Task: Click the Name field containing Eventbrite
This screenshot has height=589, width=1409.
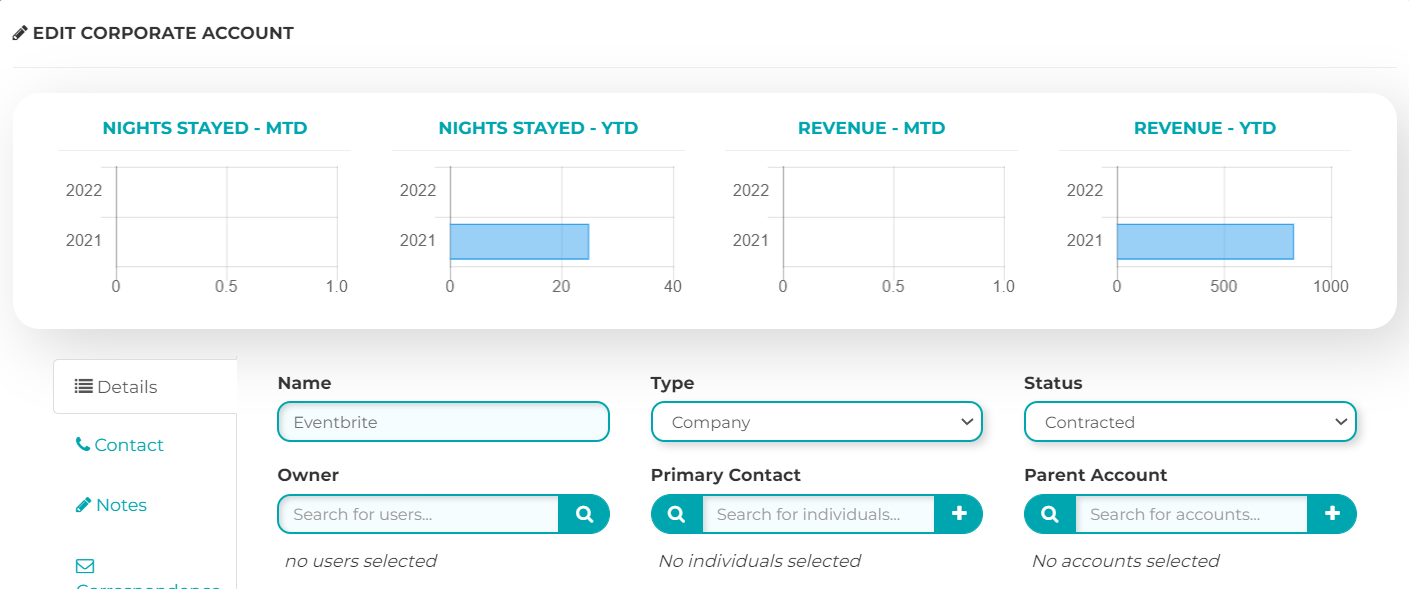Action: point(443,422)
